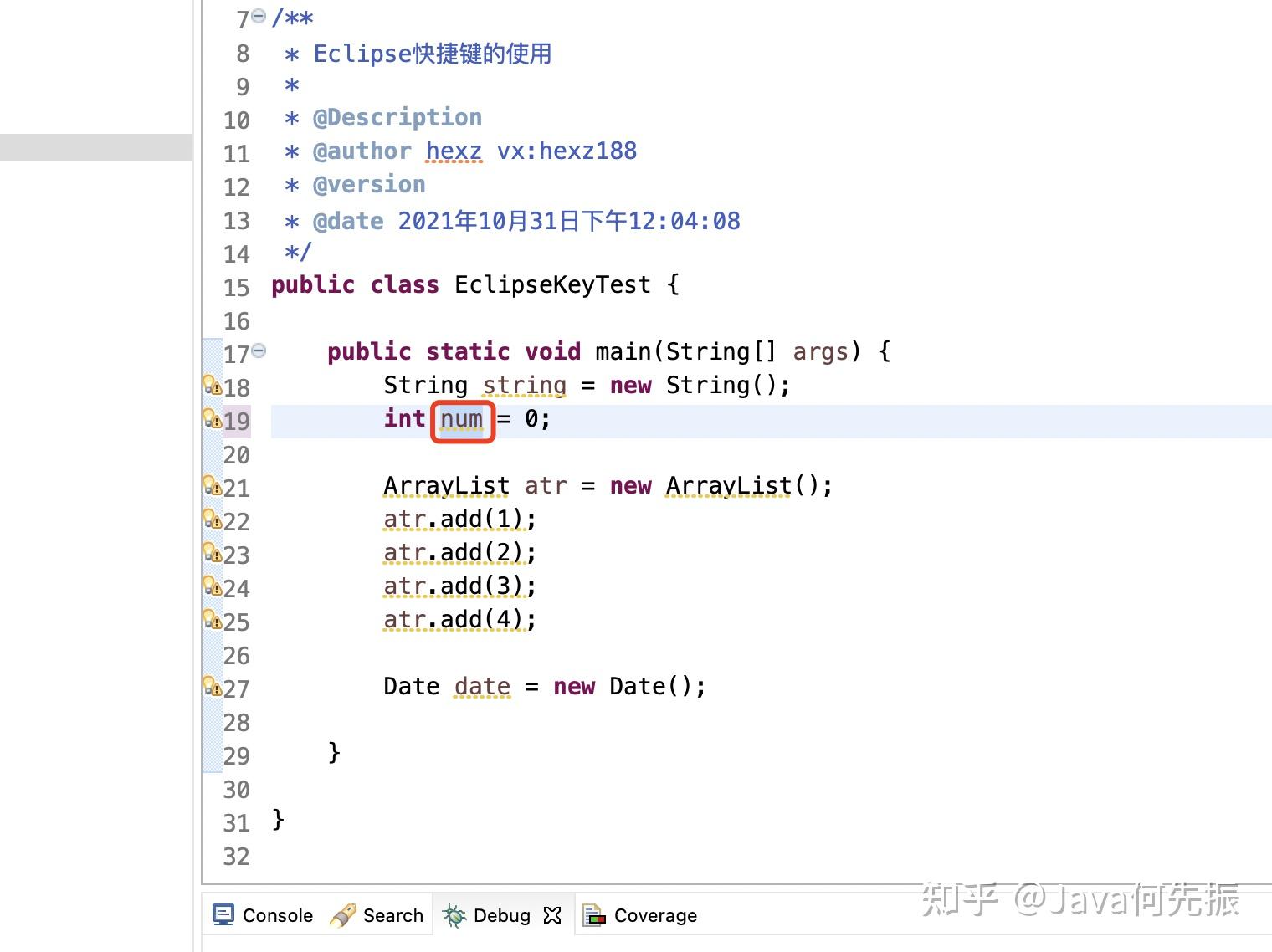
Task: Click the main method name
Action: [623, 351]
